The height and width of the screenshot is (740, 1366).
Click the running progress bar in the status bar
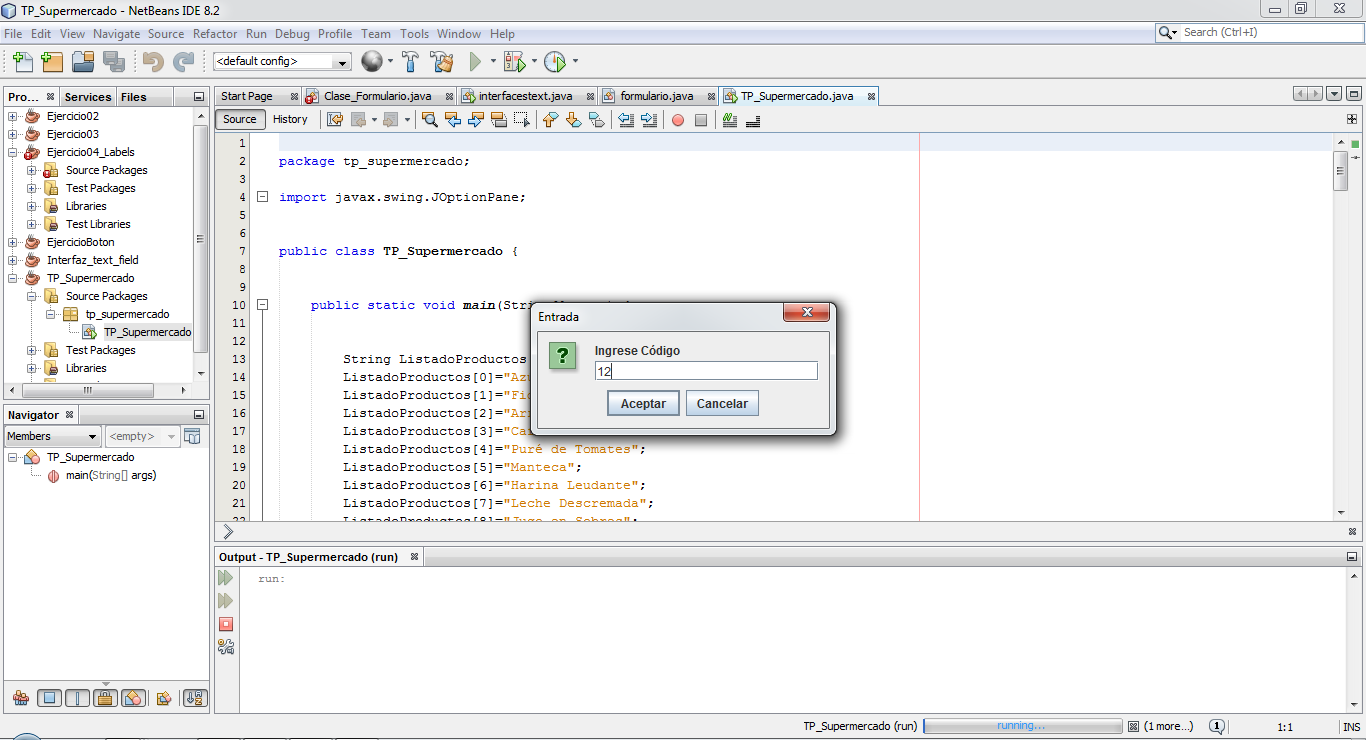point(1022,726)
